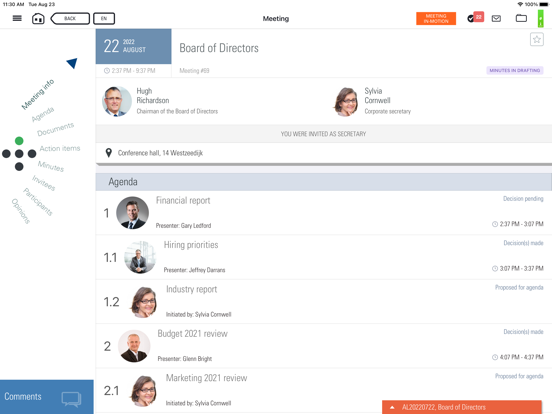Tap the green status indicator bar
The height and width of the screenshot is (414, 552).
click(x=540, y=18)
